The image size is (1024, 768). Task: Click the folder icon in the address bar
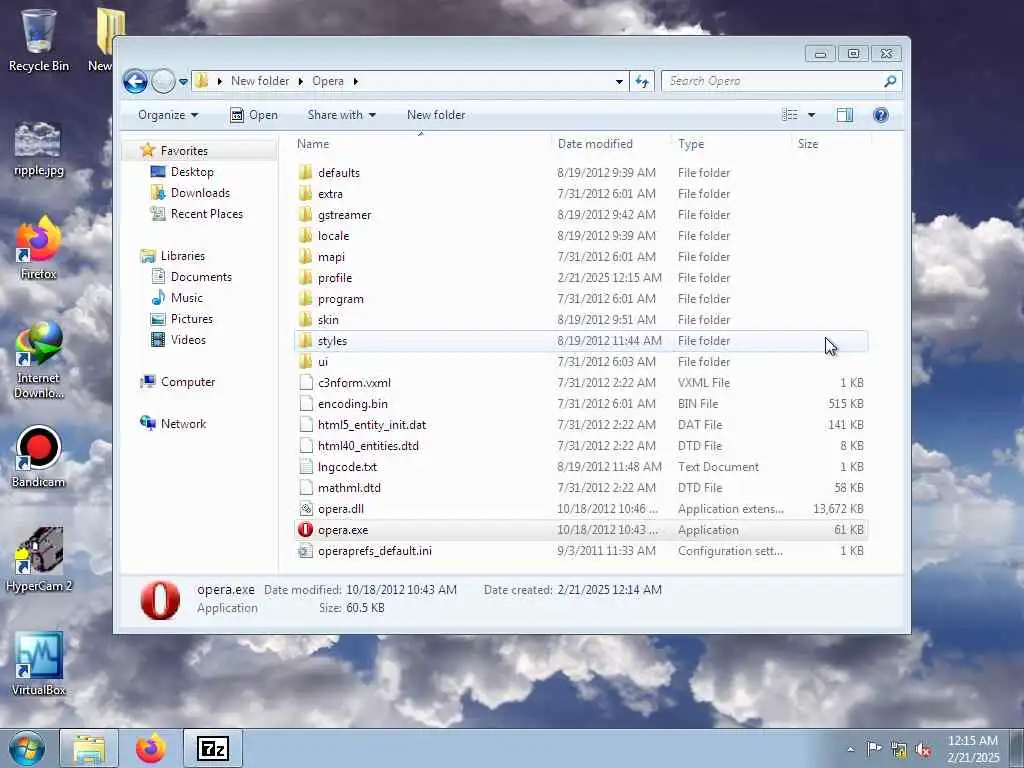[x=202, y=81]
